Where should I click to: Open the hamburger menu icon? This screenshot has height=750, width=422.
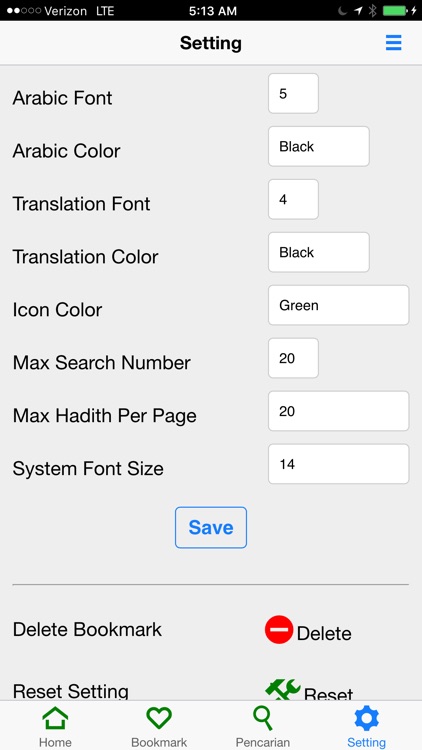point(393,43)
